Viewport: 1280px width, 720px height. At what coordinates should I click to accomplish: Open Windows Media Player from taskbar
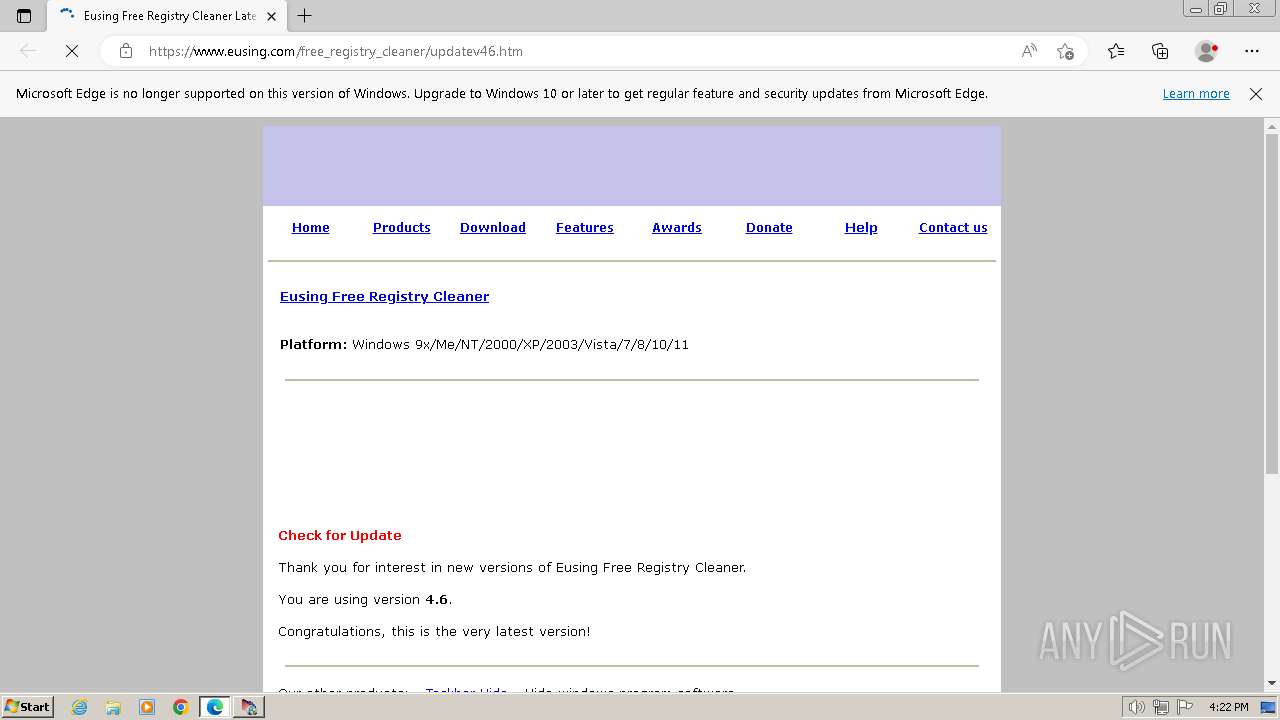tap(147, 707)
